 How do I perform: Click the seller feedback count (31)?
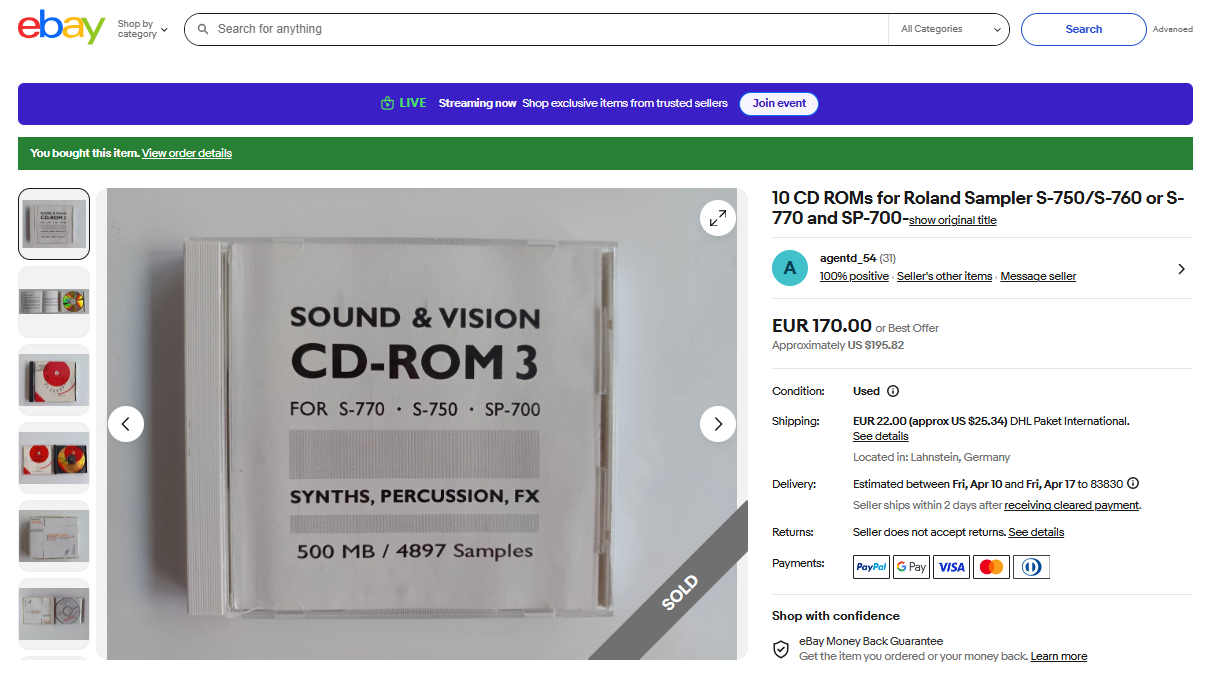pyautogui.click(x=887, y=258)
